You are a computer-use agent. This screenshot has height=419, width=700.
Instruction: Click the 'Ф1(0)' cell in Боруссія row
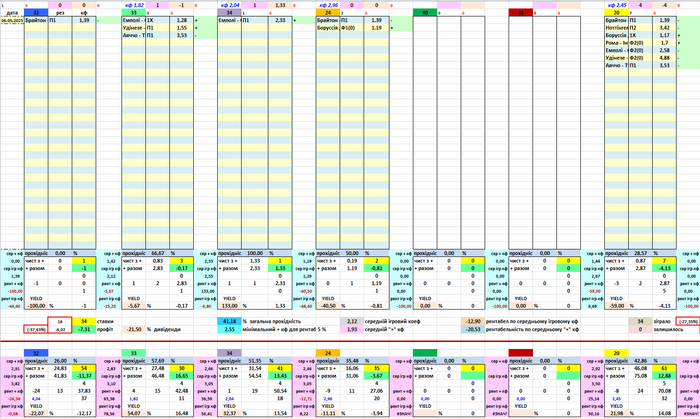[351, 28]
